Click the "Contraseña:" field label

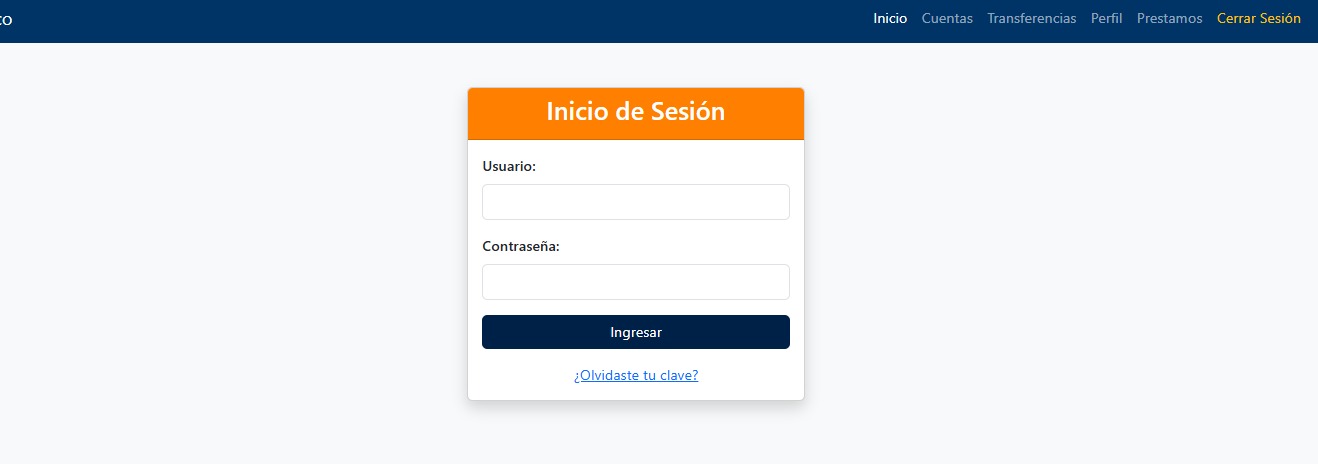point(521,246)
